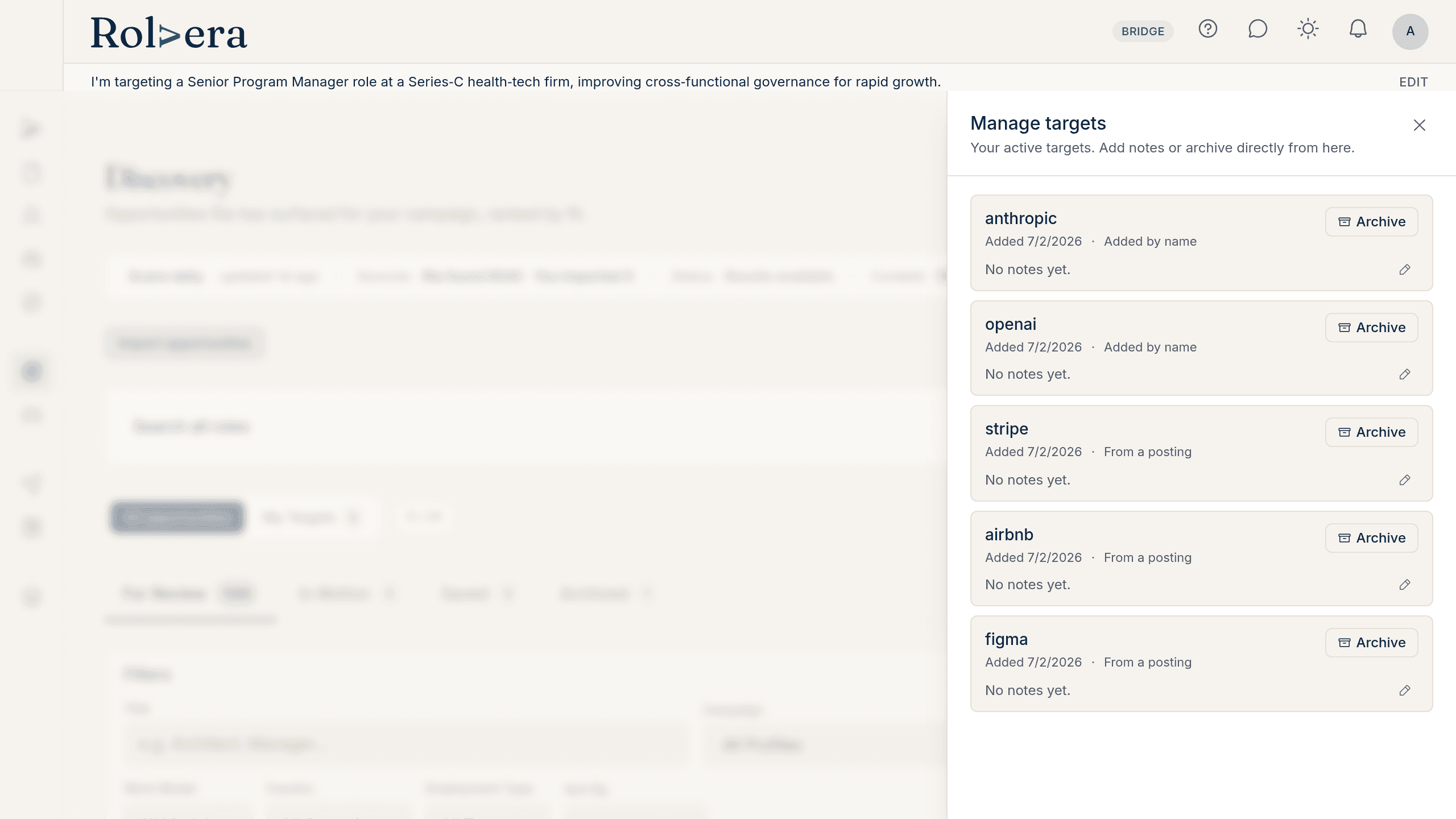Select the anthropic target name

[1020, 218]
